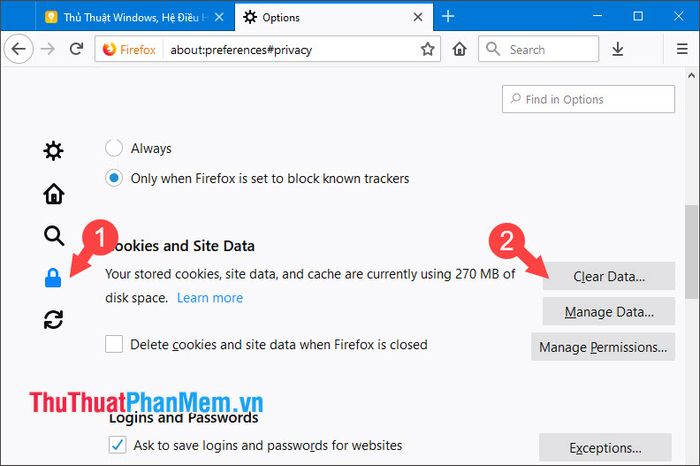The width and height of the screenshot is (700, 466).
Task: Open the Sync category in sidebar
Action: 54,320
